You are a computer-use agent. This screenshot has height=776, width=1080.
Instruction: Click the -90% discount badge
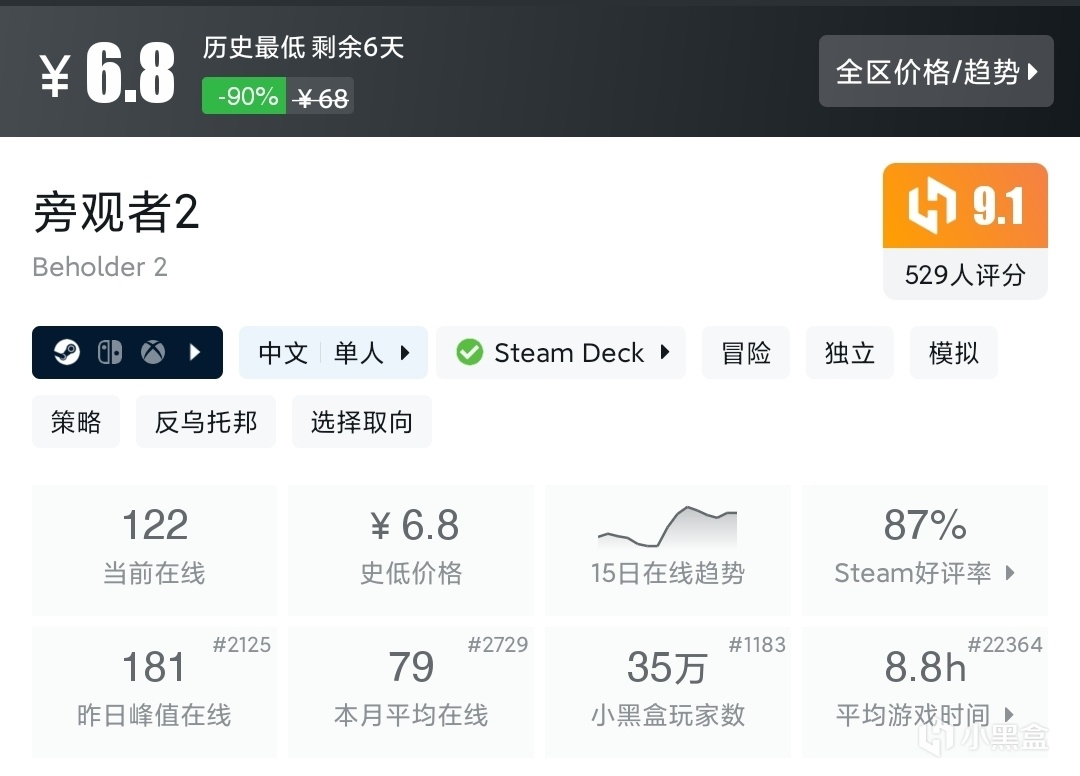(244, 96)
